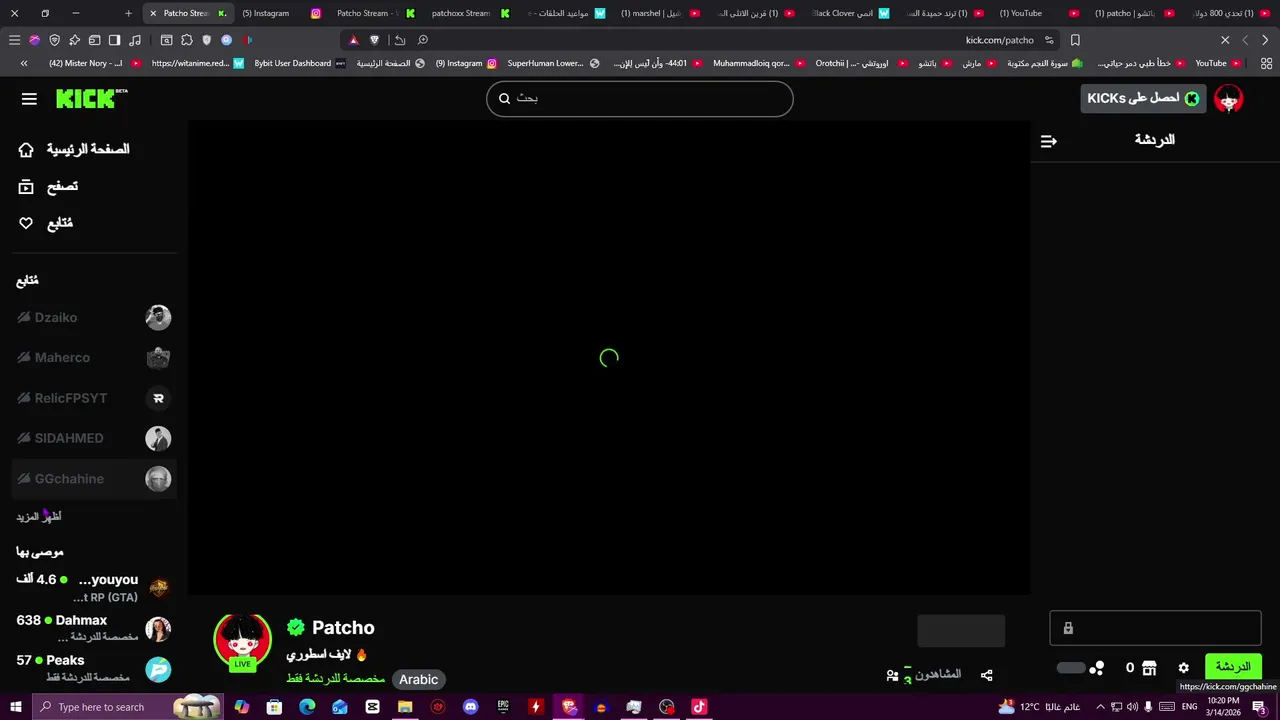1280x720 pixels.
Task: Open site settings icon in address bar
Action: click(1049, 40)
